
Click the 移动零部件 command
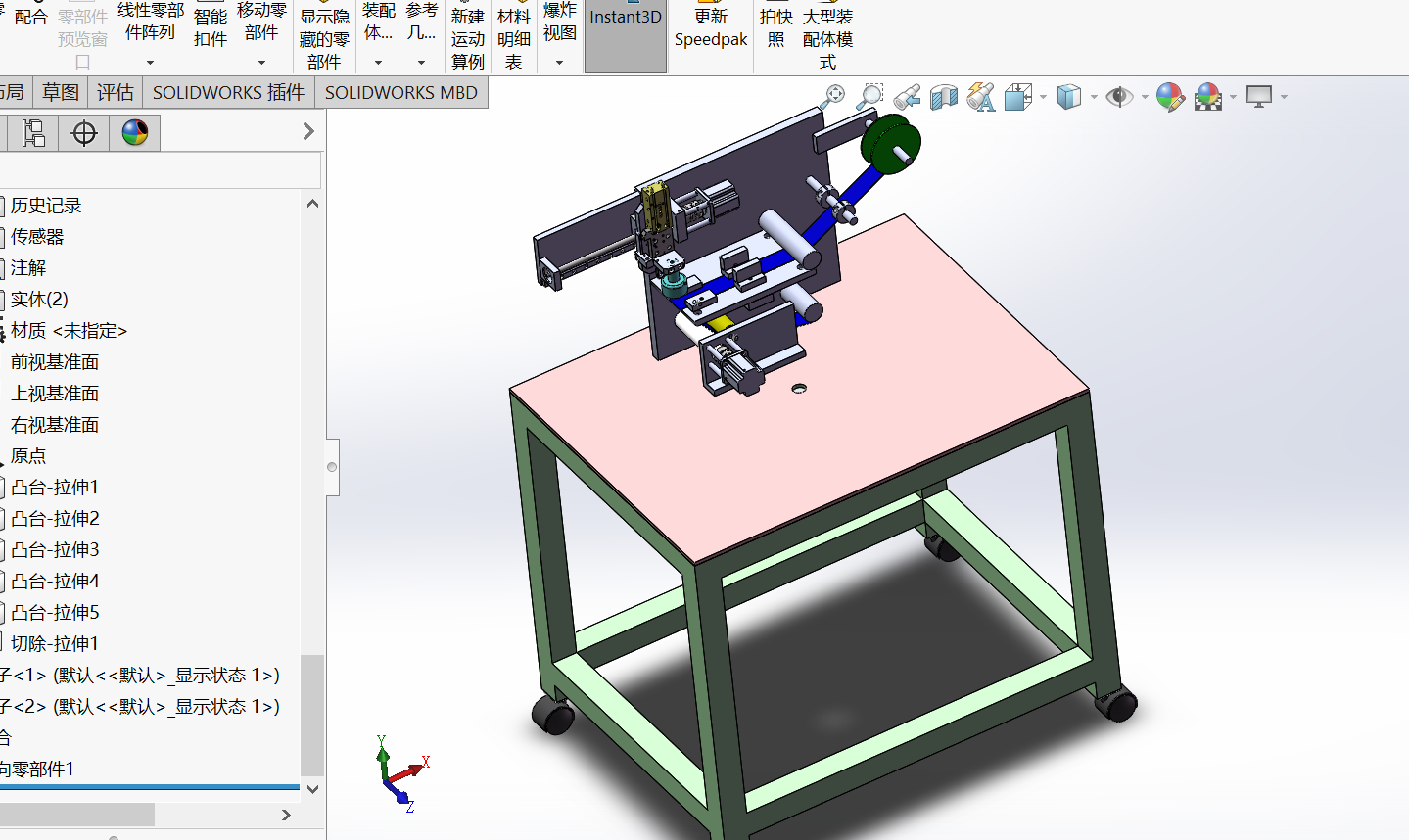click(261, 22)
